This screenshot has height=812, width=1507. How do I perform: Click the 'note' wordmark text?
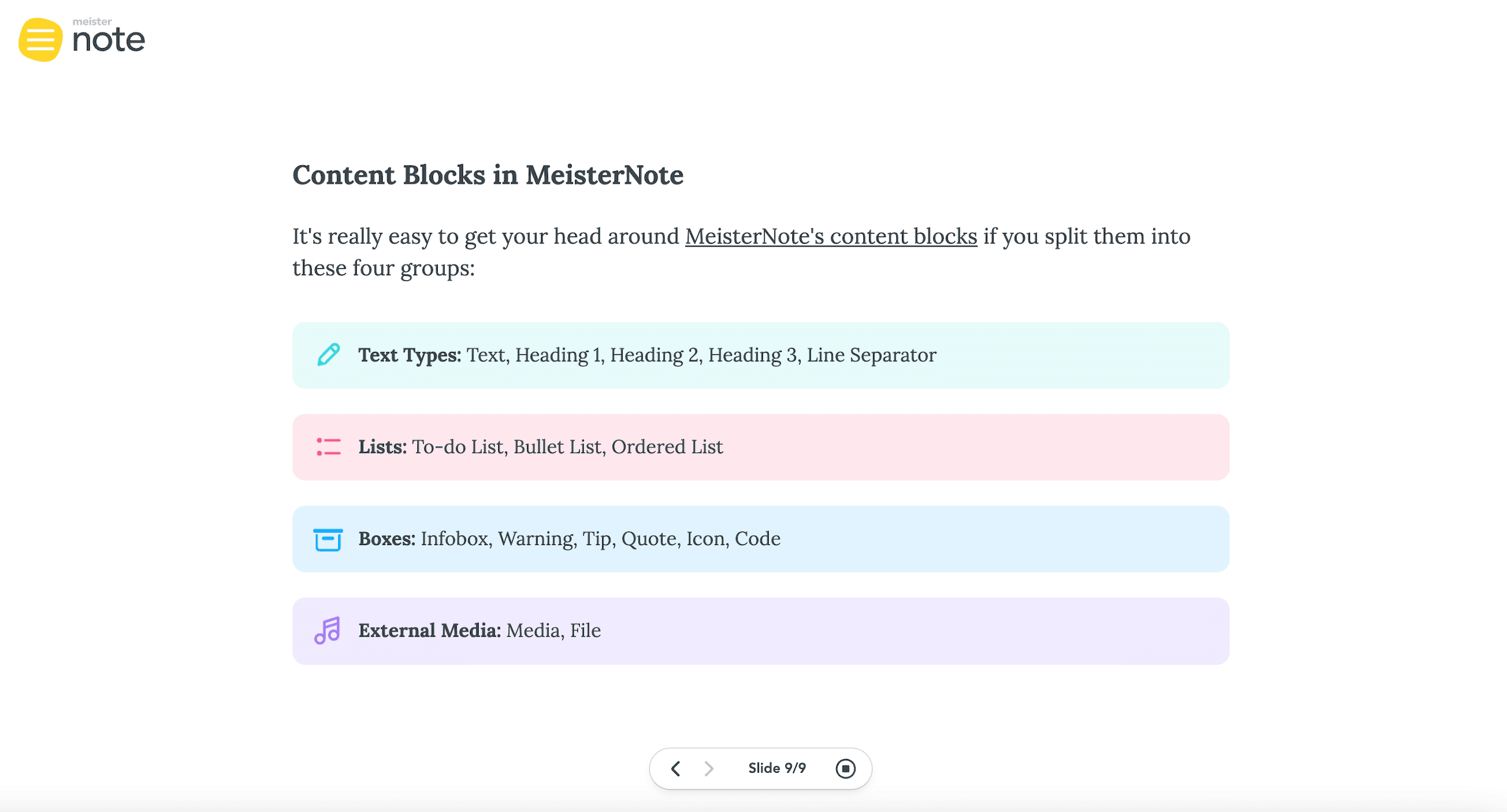tap(108, 40)
